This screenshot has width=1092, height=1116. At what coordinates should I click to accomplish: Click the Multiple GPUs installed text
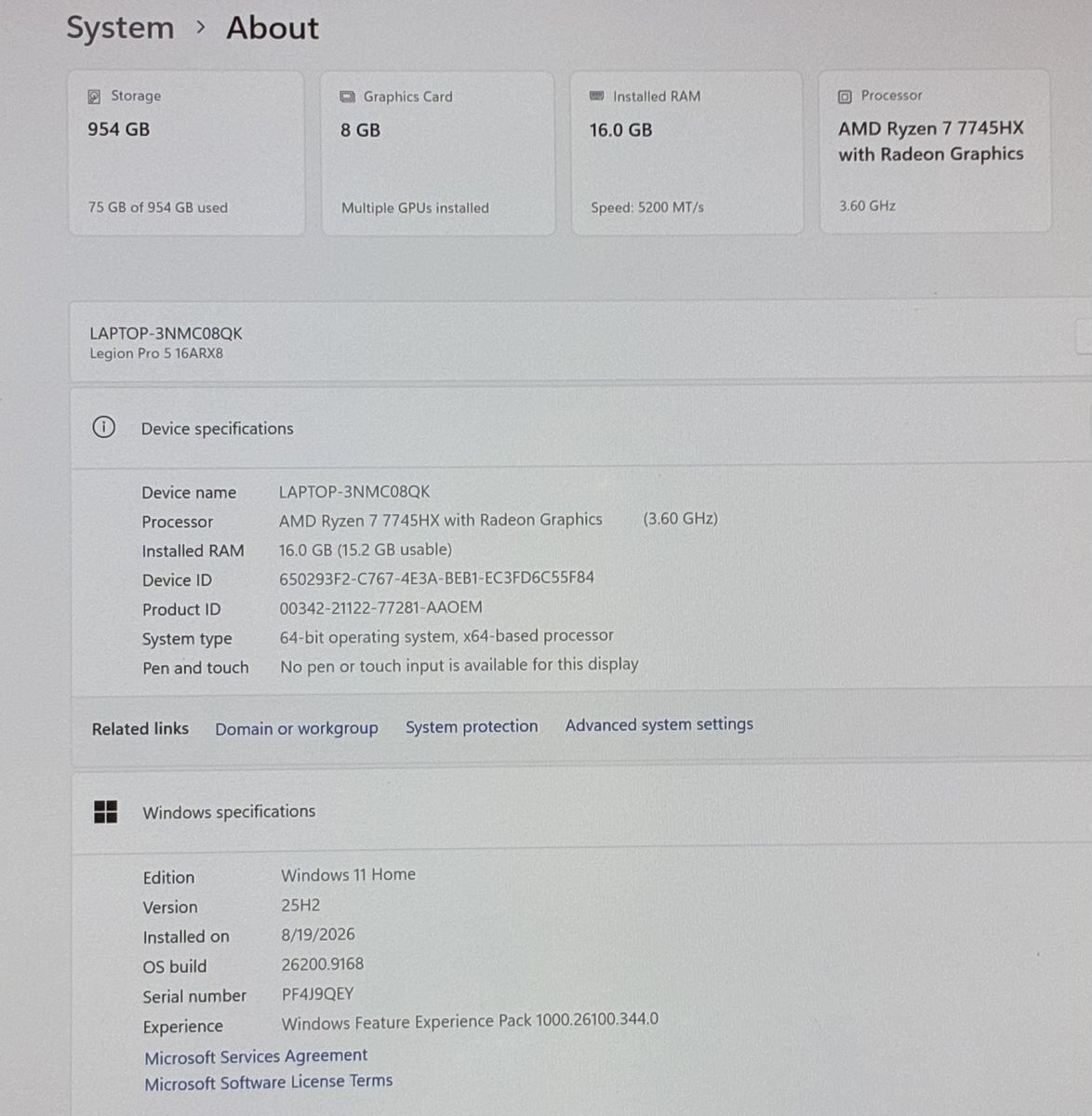[x=415, y=208]
